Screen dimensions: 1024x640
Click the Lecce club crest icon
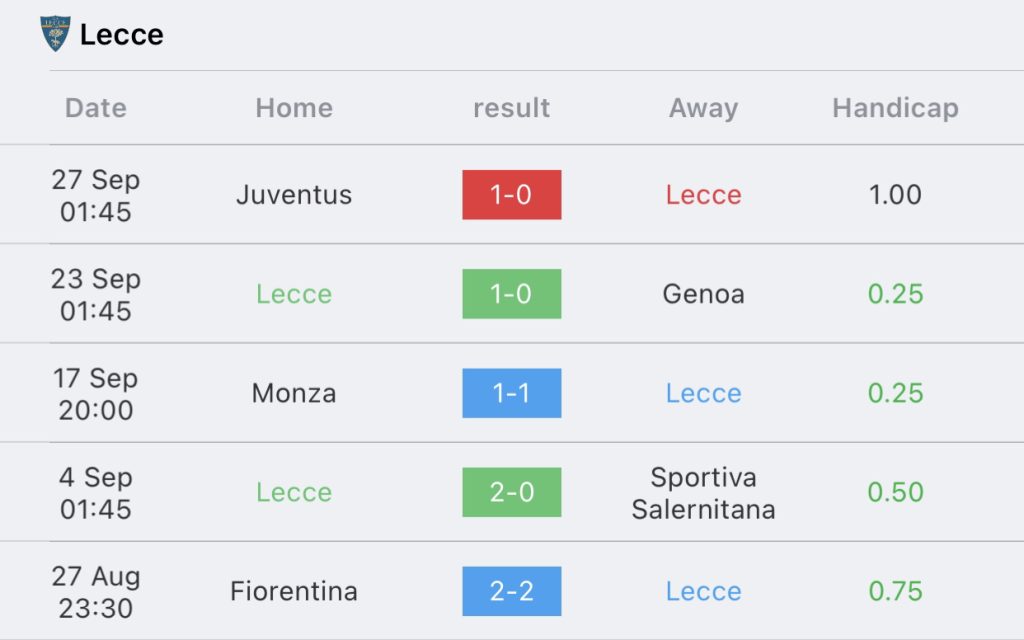(55, 33)
